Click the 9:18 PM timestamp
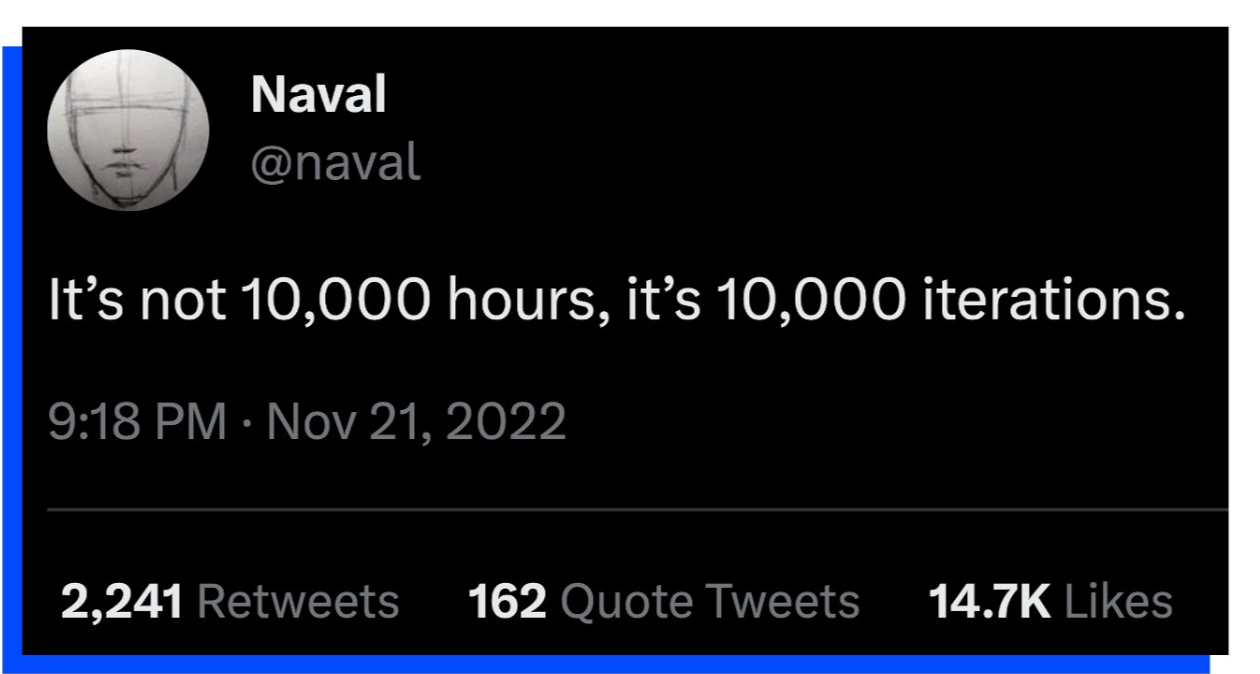 tap(138, 422)
